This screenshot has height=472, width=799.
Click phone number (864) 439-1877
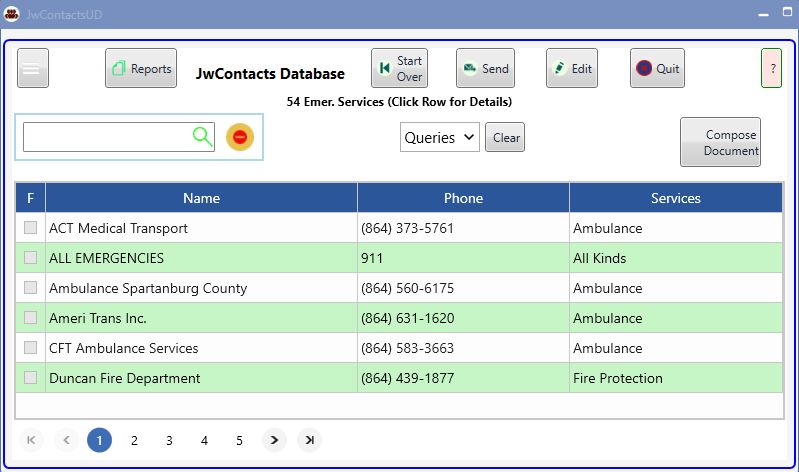[x=407, y=378]
